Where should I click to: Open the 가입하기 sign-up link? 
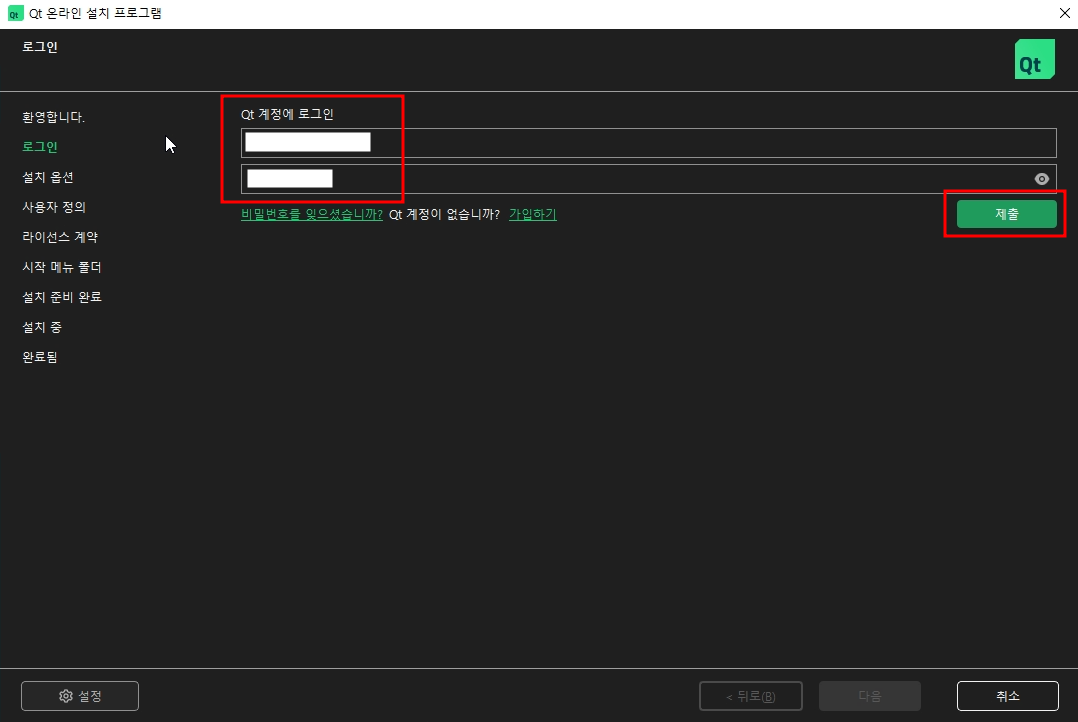(x=533, y=215)
